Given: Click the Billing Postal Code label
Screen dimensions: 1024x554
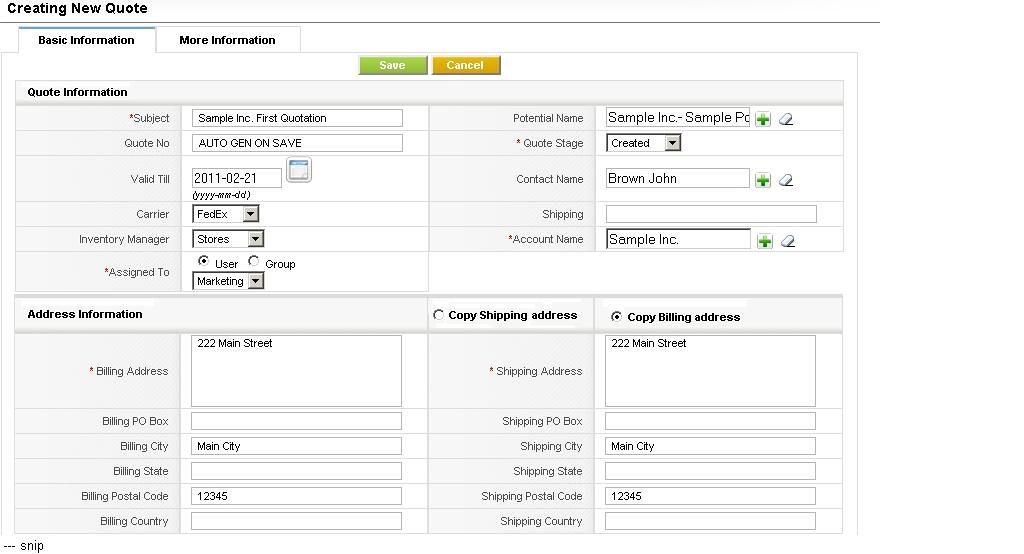Looking at the screenshot, I should click(x=125, y=497).
